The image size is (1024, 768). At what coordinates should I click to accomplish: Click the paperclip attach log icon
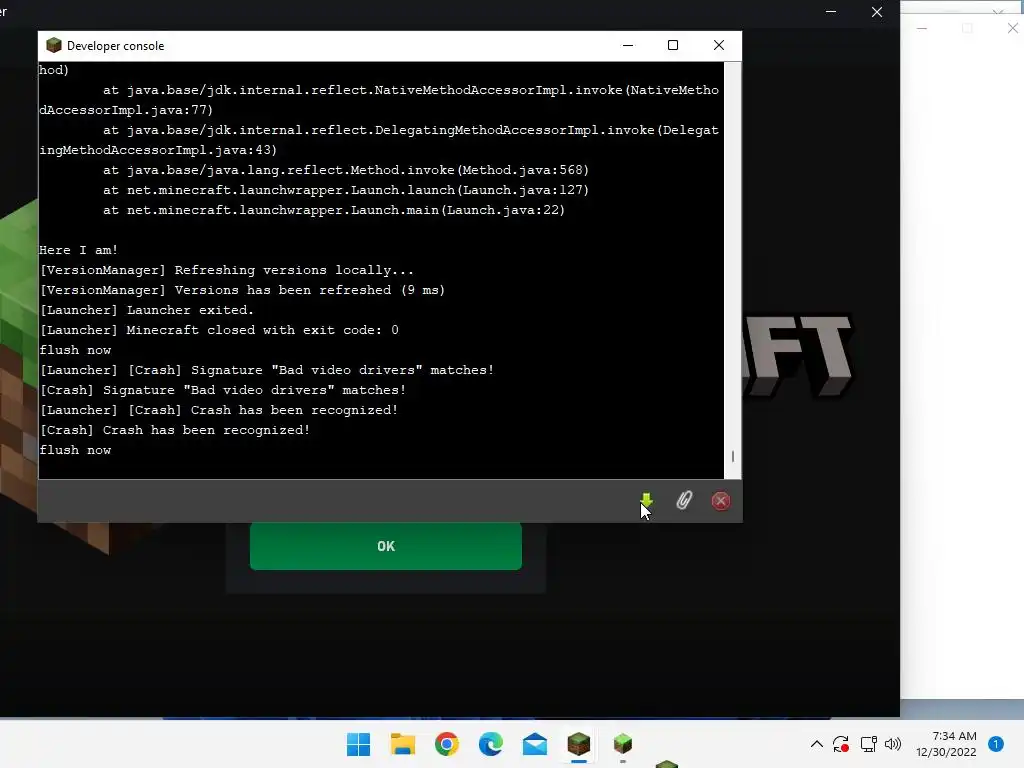pyautogui.click(x=684, y=500)
